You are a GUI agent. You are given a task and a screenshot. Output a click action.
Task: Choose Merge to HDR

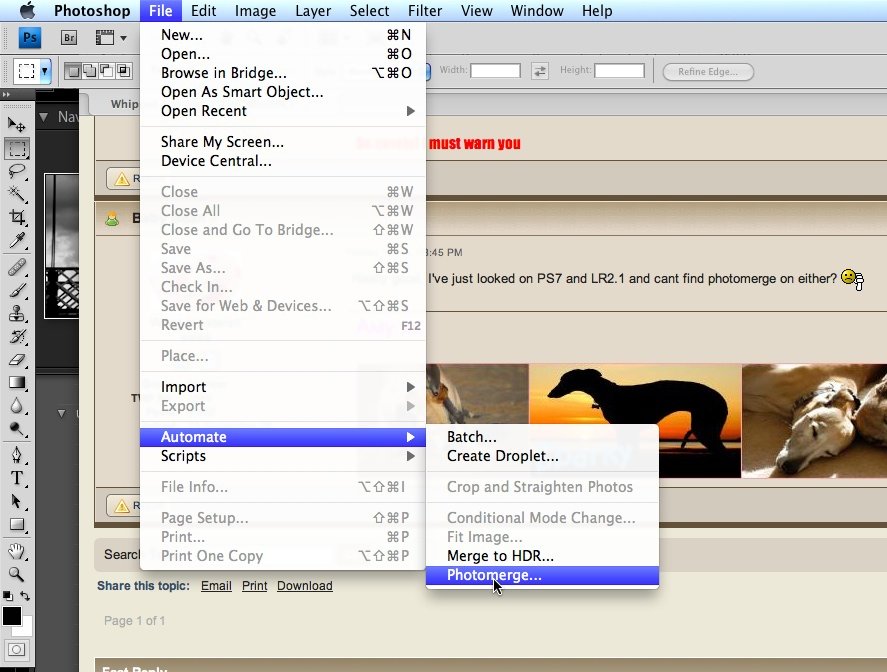542,556
